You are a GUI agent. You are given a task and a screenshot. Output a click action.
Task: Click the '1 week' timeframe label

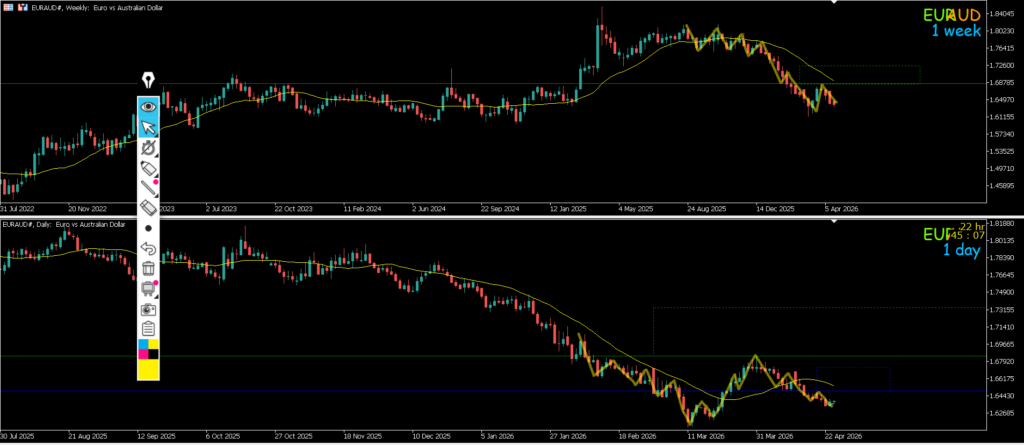(956, 30)
